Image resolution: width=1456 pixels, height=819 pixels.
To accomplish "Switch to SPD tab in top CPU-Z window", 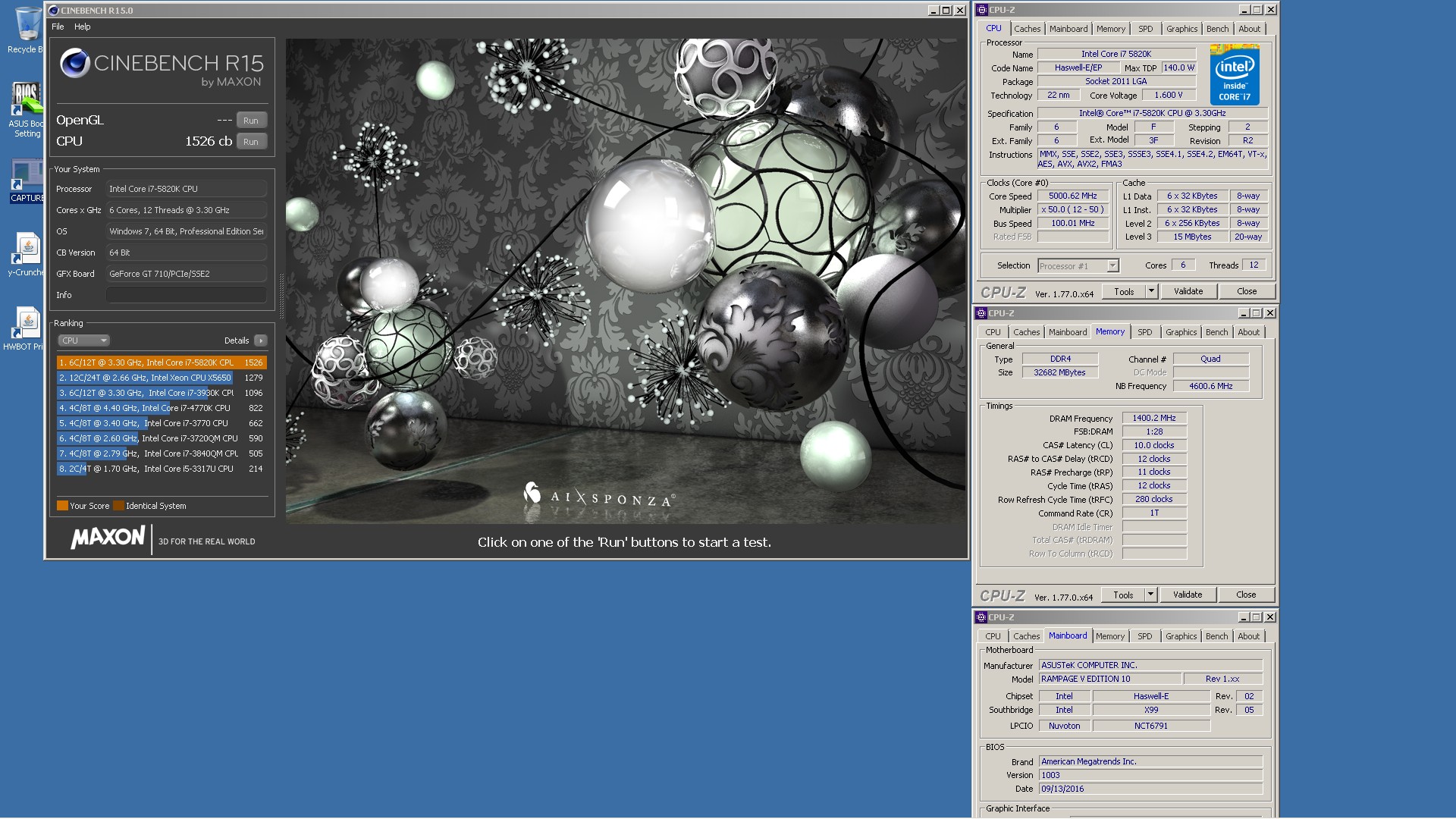I will tap(1146, 29).
